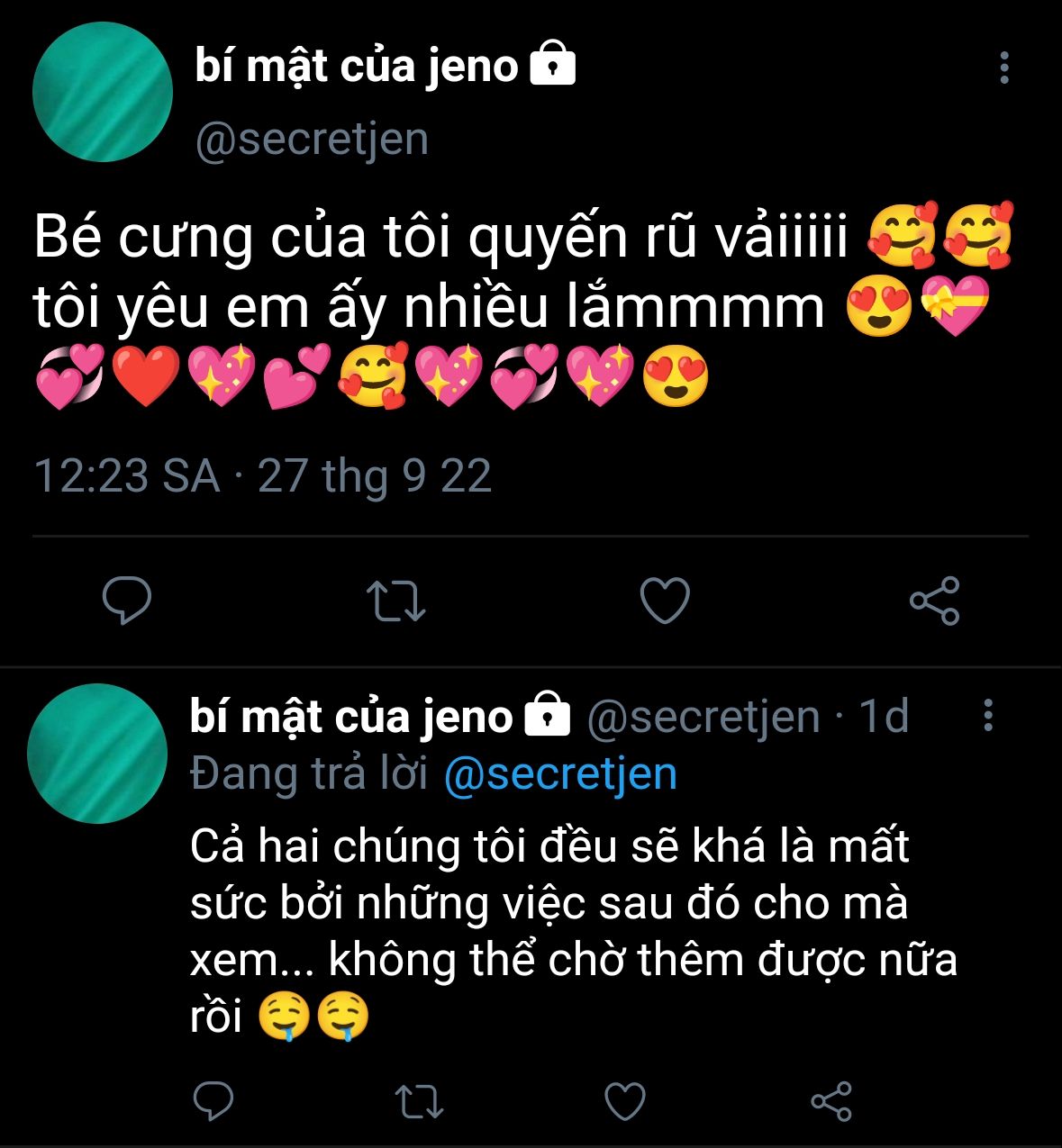Viewport: 1062px width, 1148px height.
Task: Retweet the main tweet
Action: coord(396,601)
